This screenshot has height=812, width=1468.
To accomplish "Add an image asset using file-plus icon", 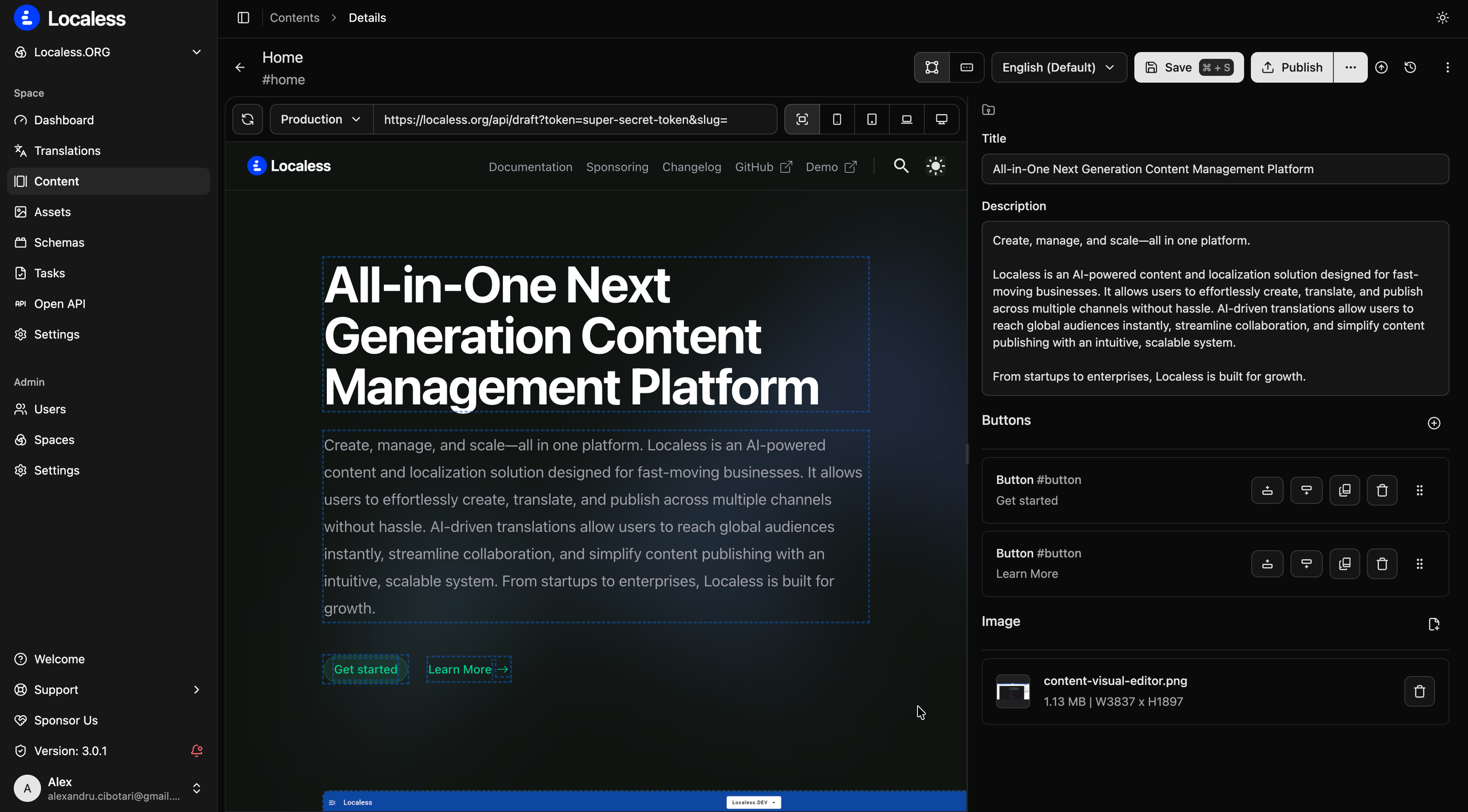I will click(1434, 624).
